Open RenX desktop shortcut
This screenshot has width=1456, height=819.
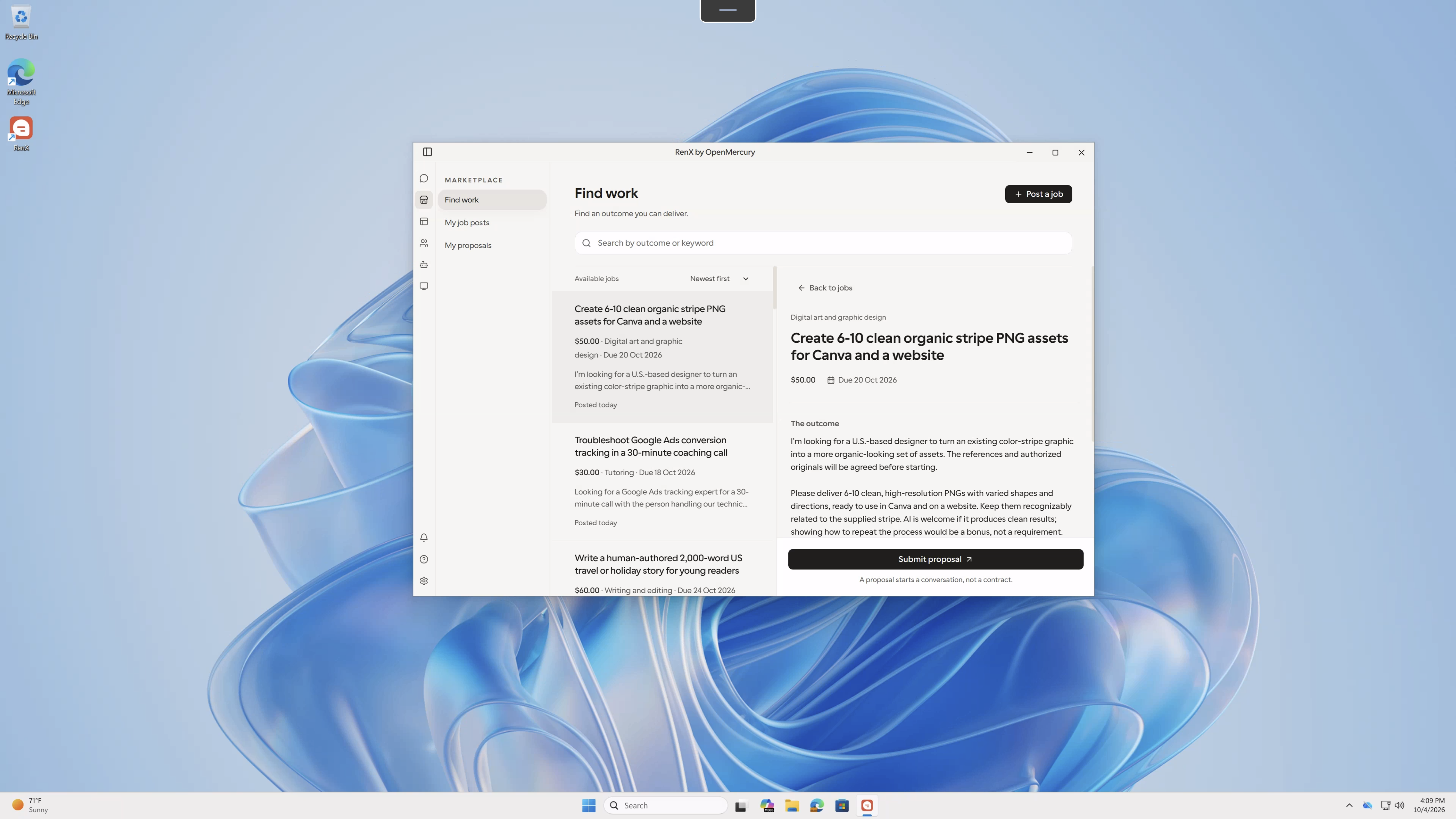tap(21, 134)
